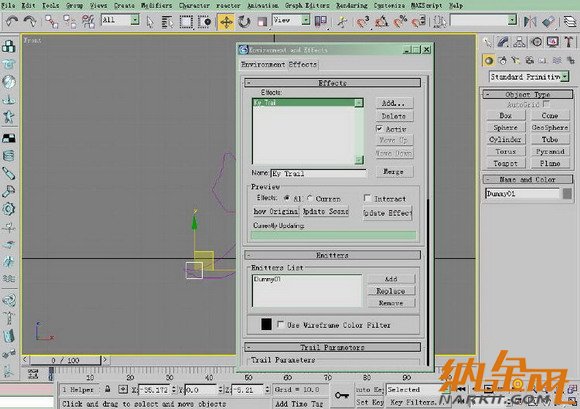
Task: Enable the Interactive checkbox in Preview
Action: [367, 198]
